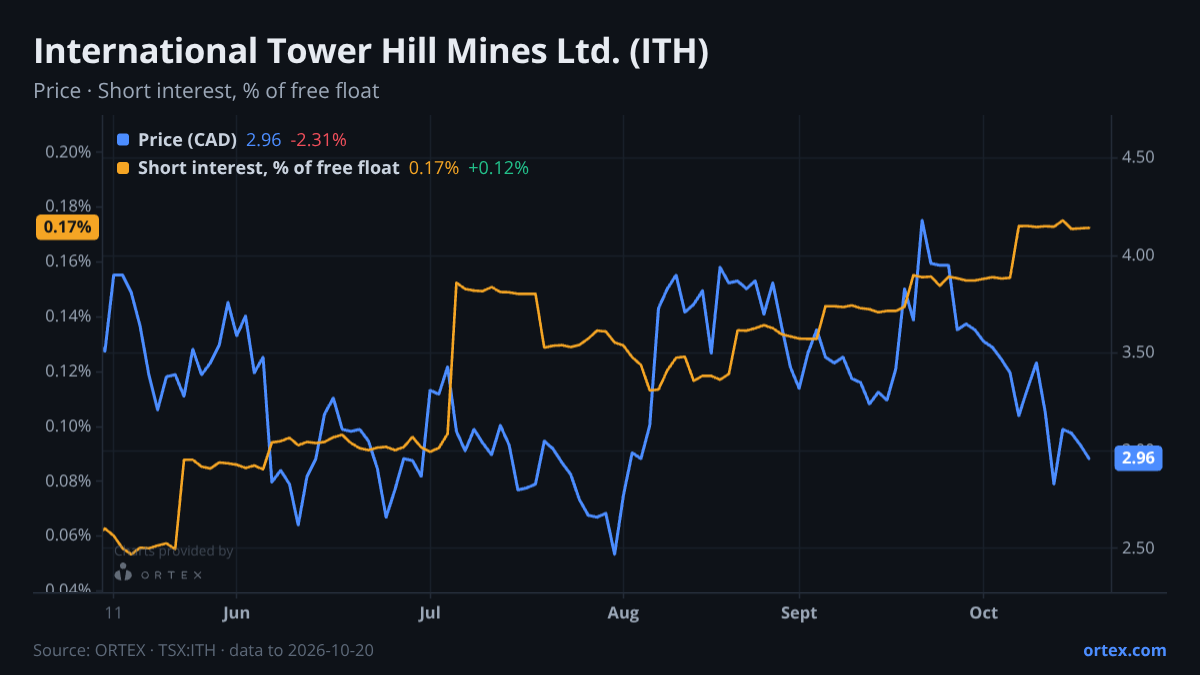Click the 0.17% short interest value in the legend
The width and height of the screenshot is (1200, 675).
[x=434, y=168]
